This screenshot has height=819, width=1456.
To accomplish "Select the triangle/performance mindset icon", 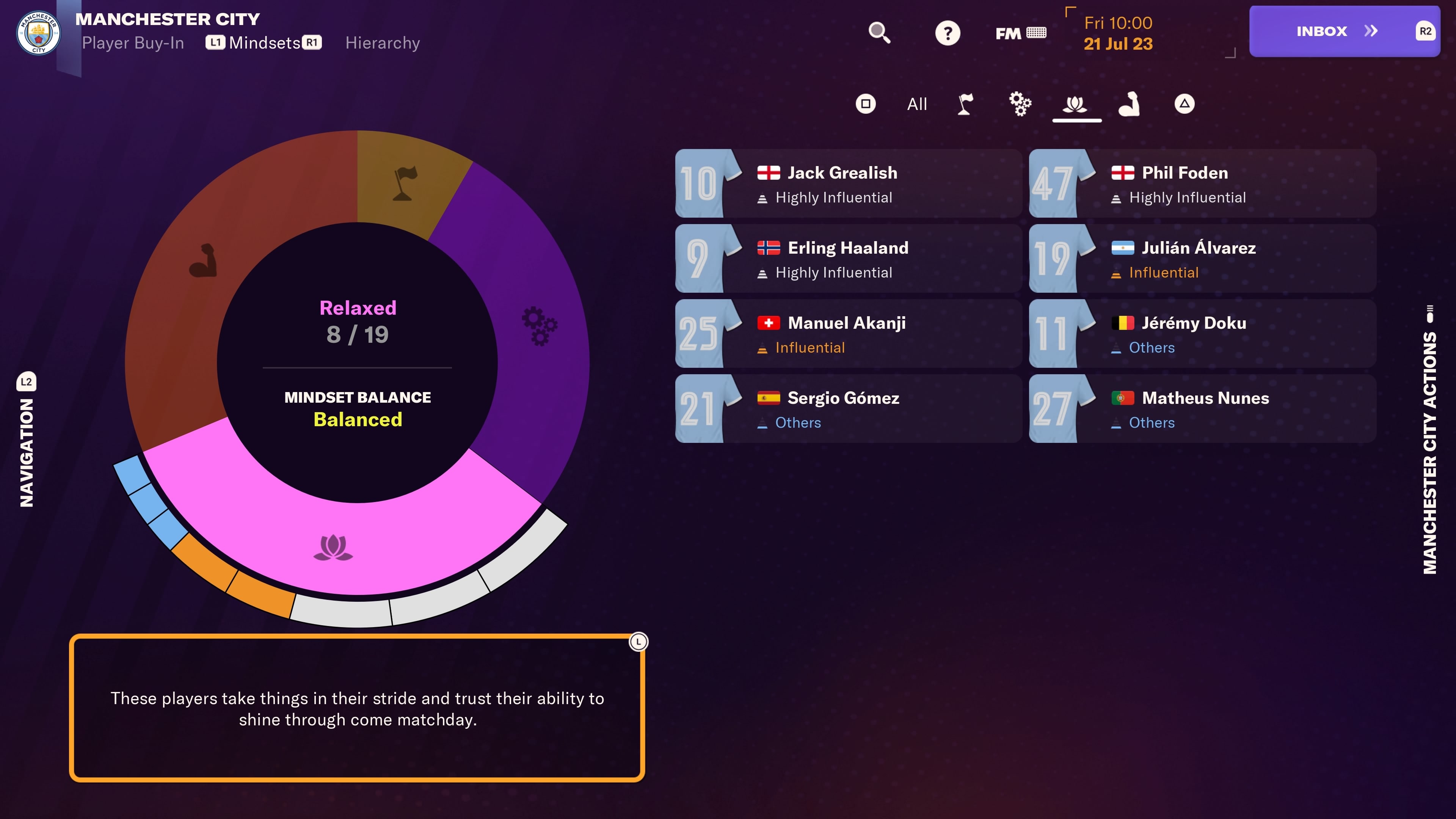I will 1185,103.
